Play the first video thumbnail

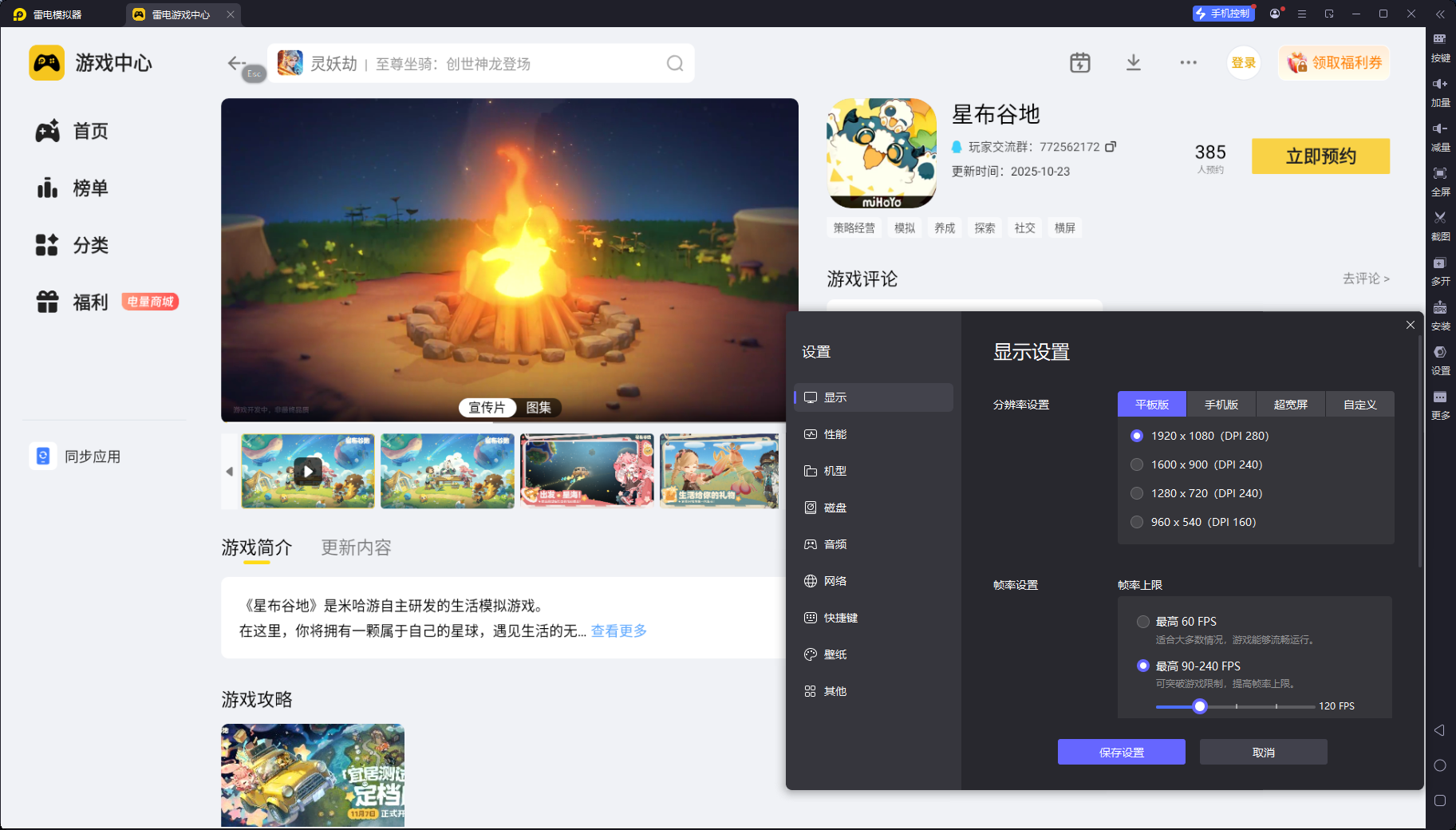coord(308,471)
